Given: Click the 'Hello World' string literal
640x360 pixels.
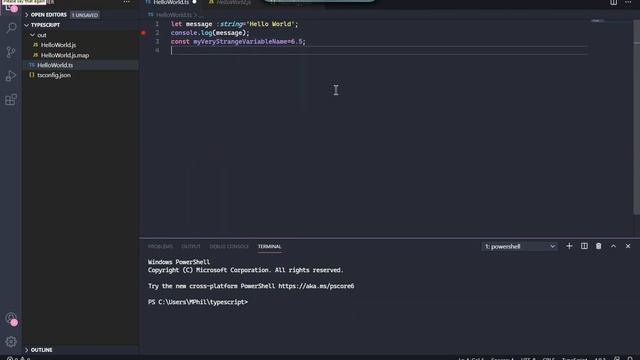Looking at the screenshot, I should click(x=270, y=24).
